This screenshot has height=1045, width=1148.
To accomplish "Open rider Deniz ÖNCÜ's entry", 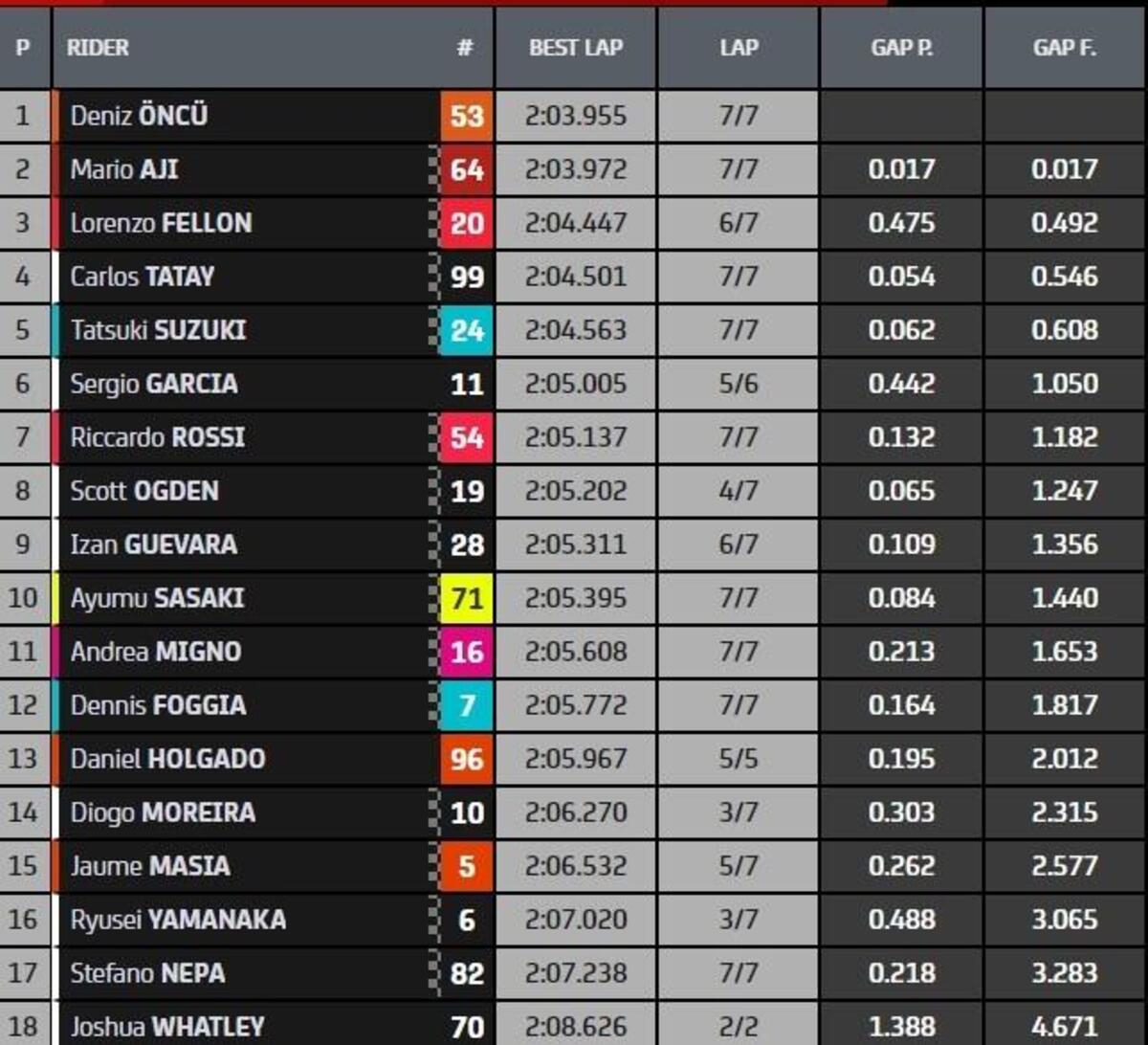I will point(139,117).
